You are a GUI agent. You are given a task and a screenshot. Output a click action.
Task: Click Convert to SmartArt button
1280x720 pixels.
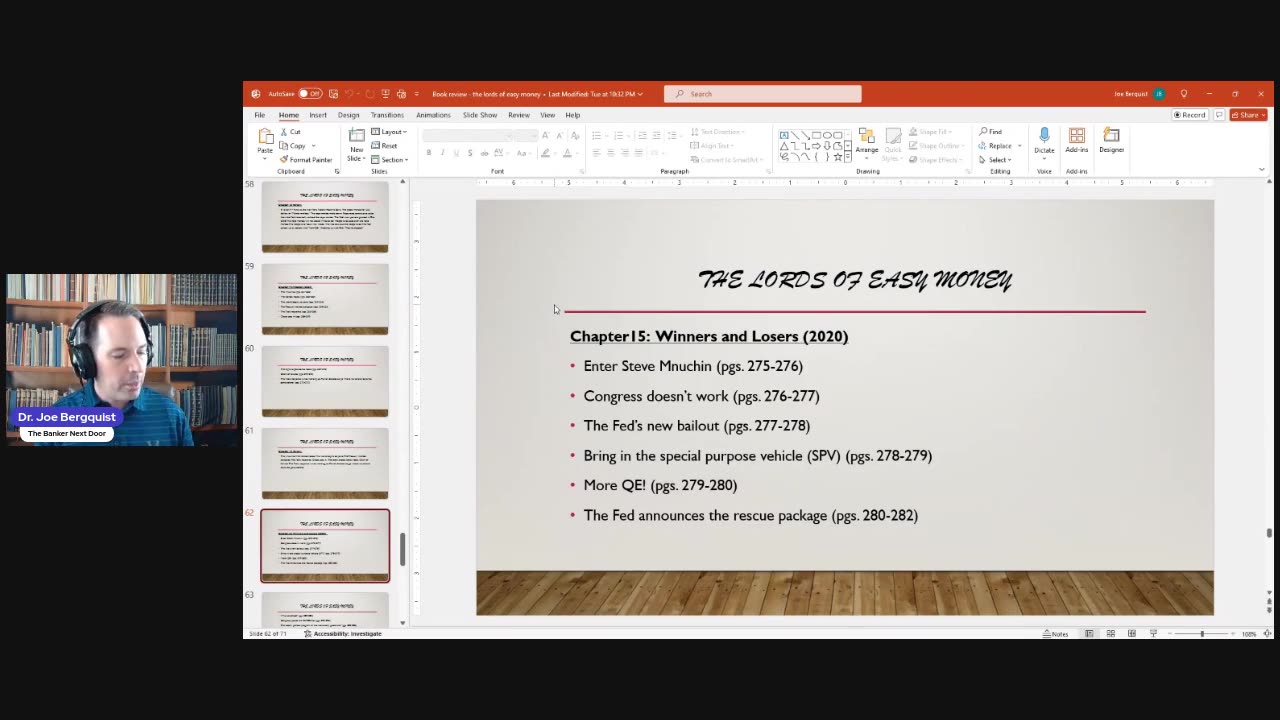(x=726, y=160)
